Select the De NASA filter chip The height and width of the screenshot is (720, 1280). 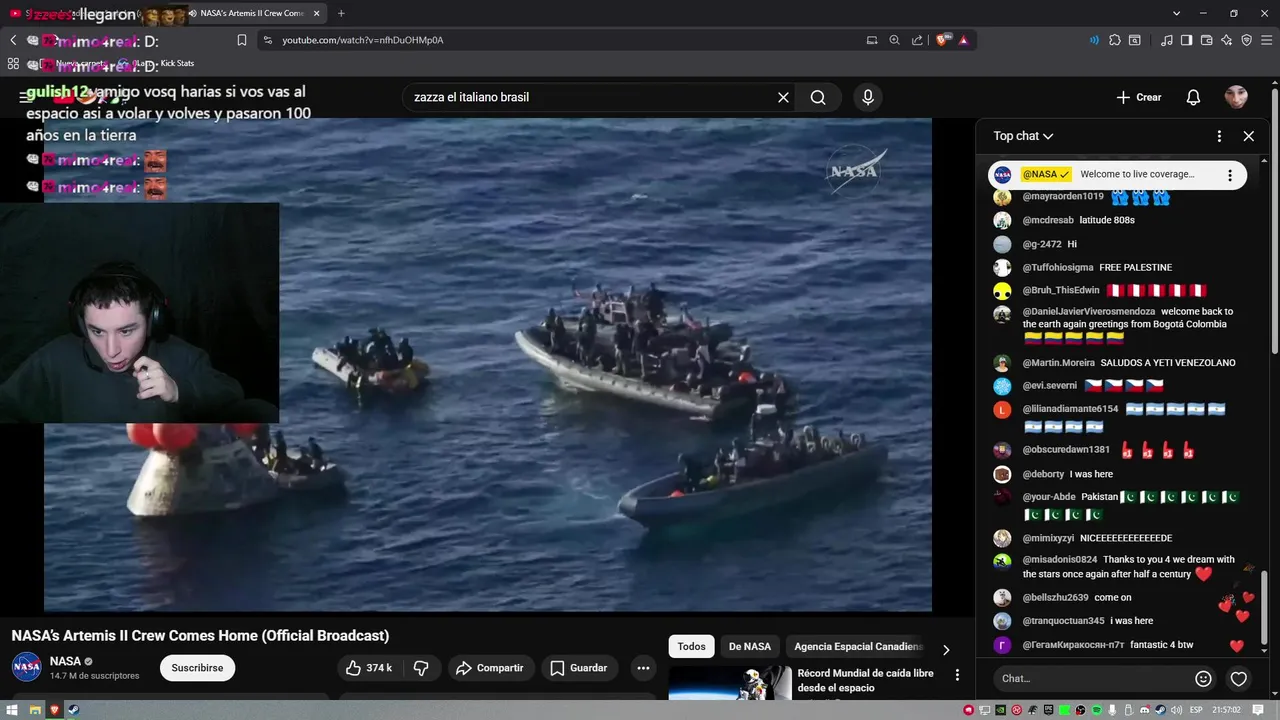[750, 647]
